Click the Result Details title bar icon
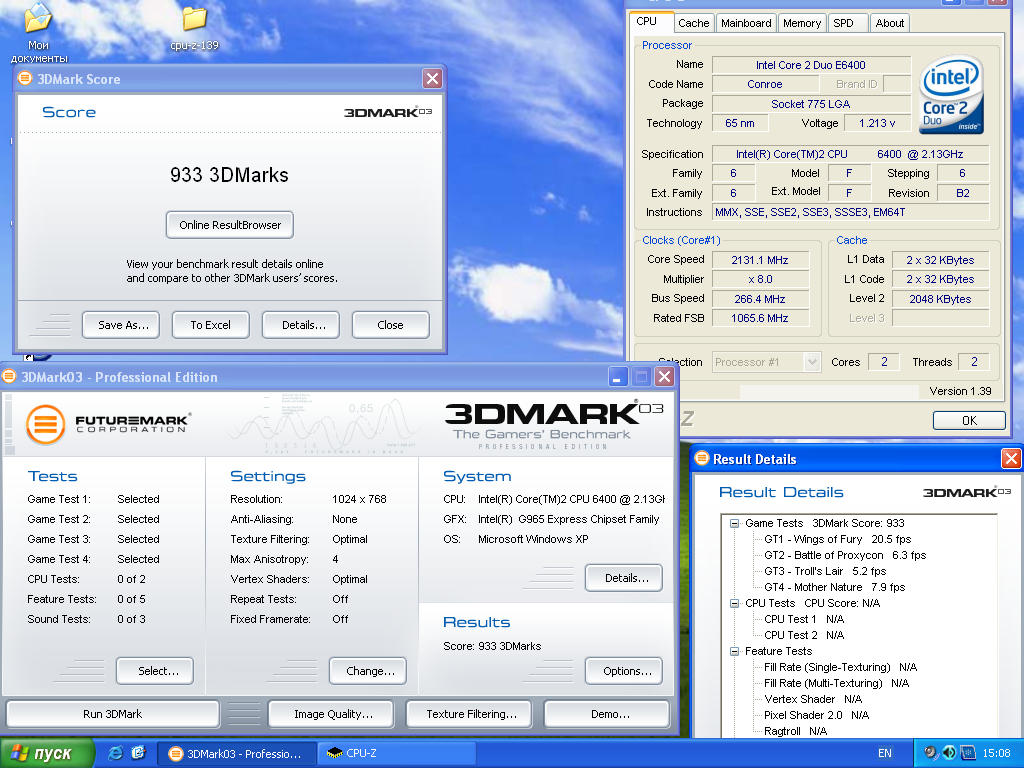1024x768 pixels. pyautogui.click(x=701, y=458)
